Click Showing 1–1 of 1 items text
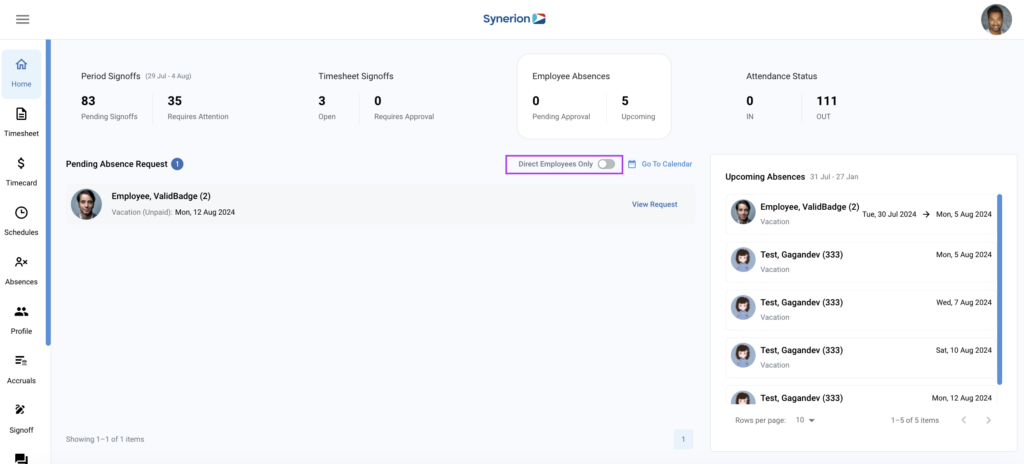The height and width of the screenshot is (464, 1024). click(x=105, y=439)
